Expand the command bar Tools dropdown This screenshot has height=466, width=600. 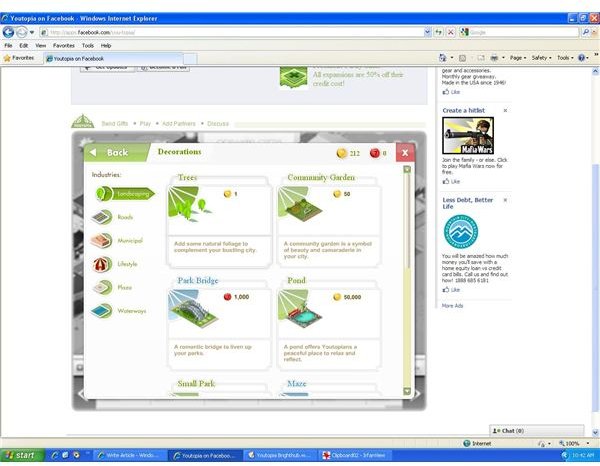pyautogui.click(x=565, y=58)
